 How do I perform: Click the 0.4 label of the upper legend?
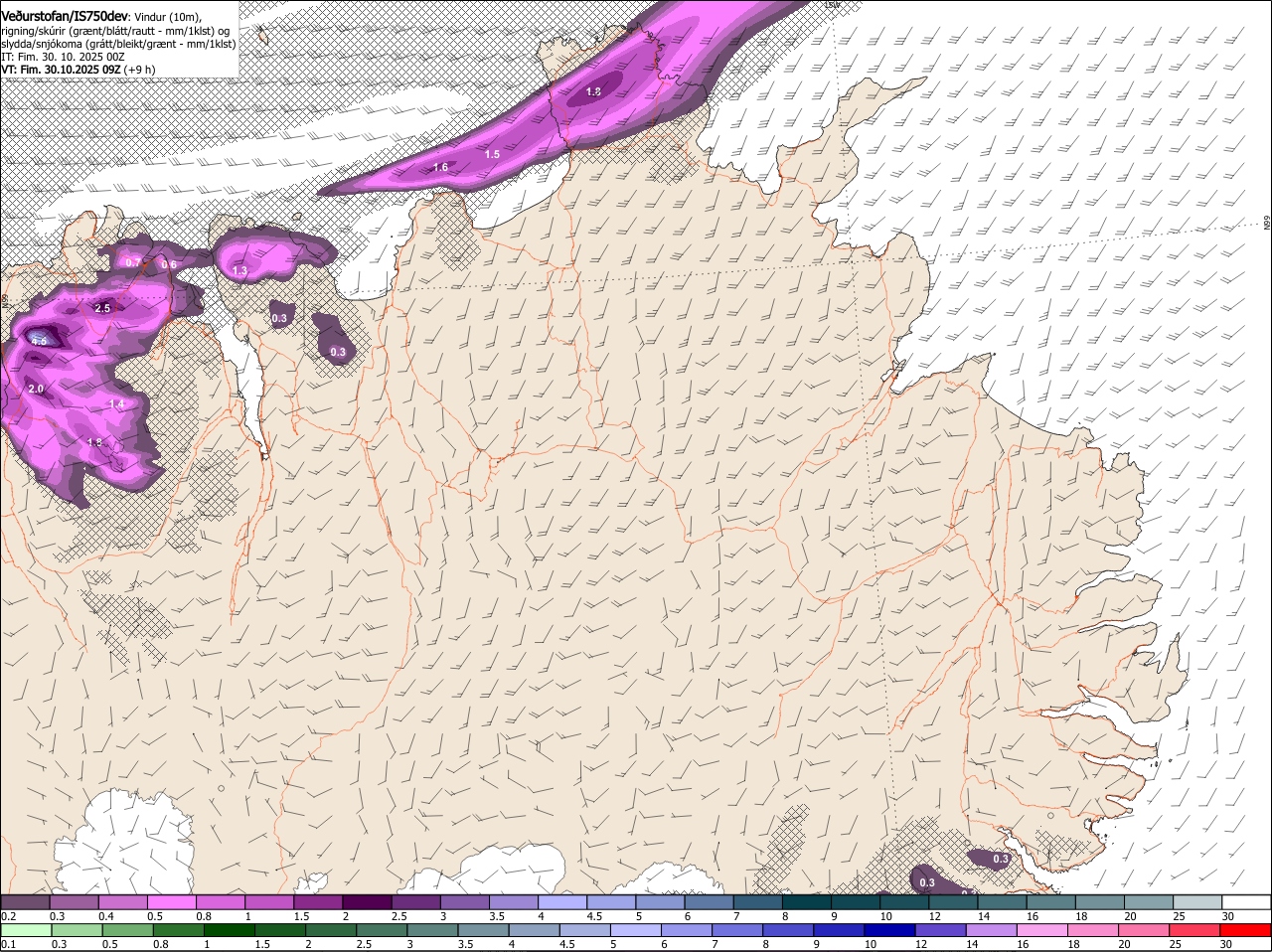(106, 916)
